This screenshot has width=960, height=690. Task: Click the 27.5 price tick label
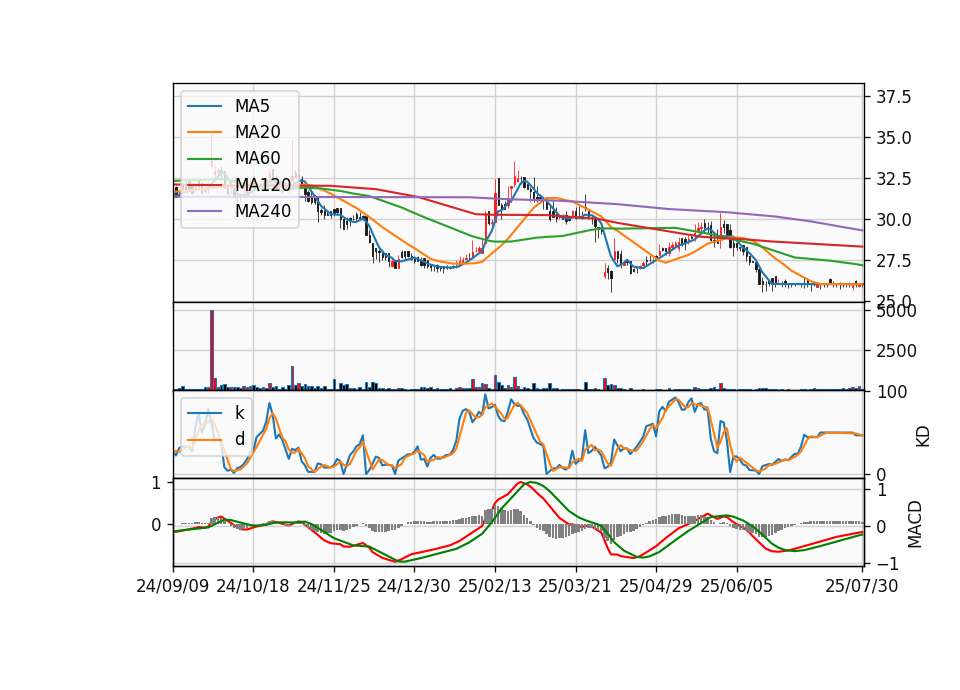point(893,261)
